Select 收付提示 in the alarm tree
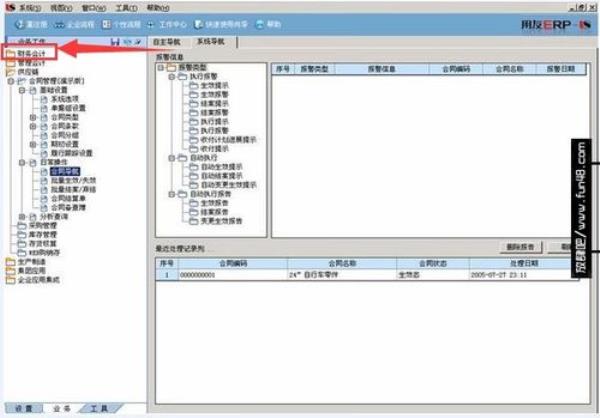 [214, 149]
